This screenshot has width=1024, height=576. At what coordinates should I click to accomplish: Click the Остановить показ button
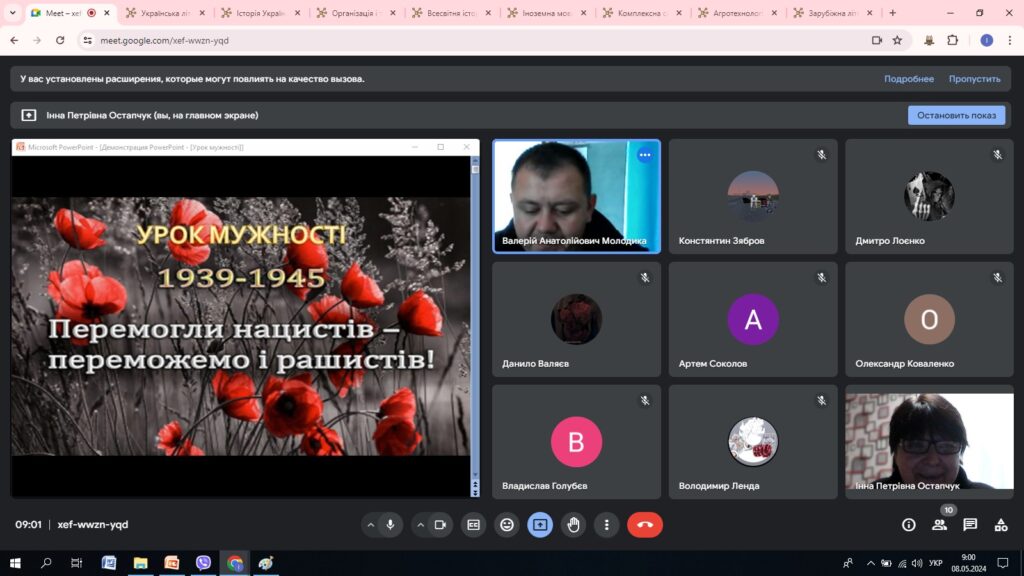tap(956, 115)
